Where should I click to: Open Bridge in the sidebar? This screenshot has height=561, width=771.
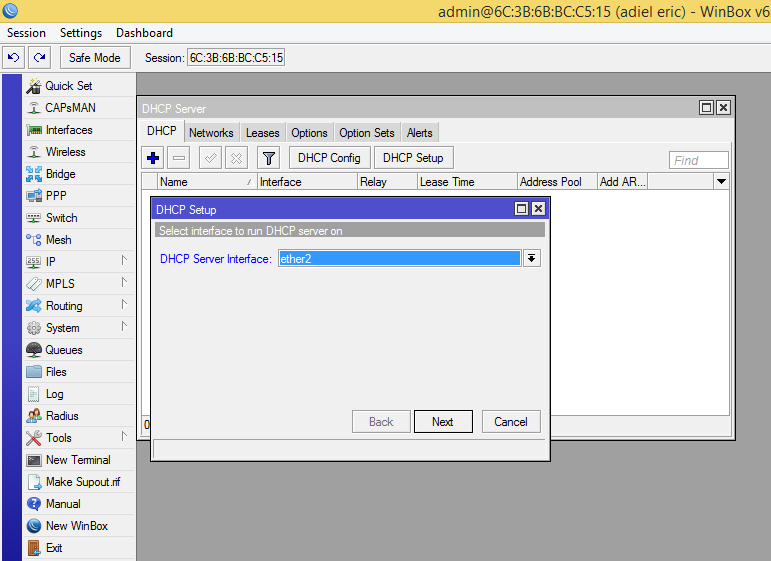click(x=79, y=174)
